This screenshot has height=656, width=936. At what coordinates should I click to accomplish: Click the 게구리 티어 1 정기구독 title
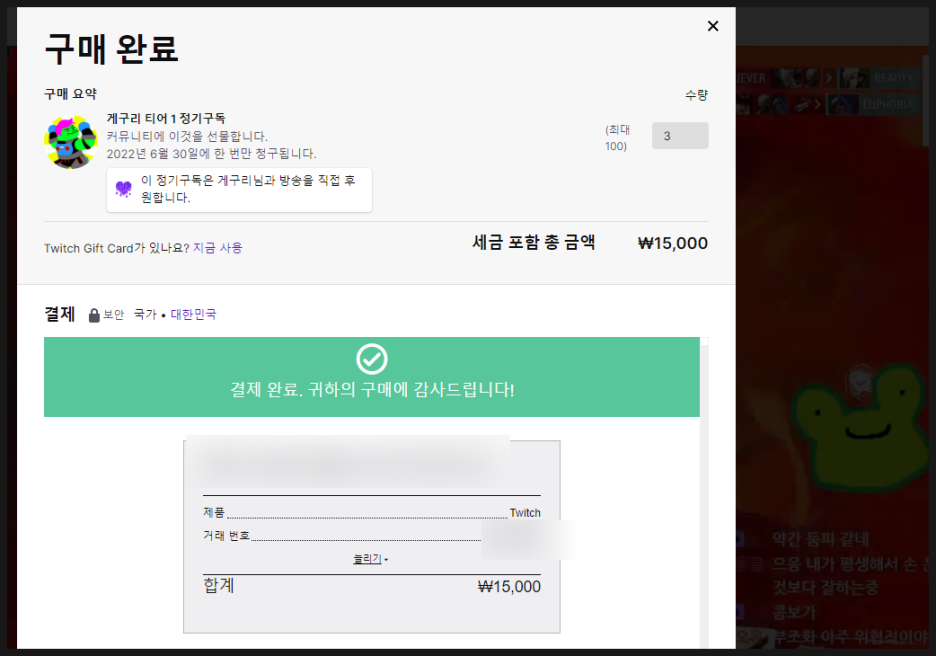[166, 118]
